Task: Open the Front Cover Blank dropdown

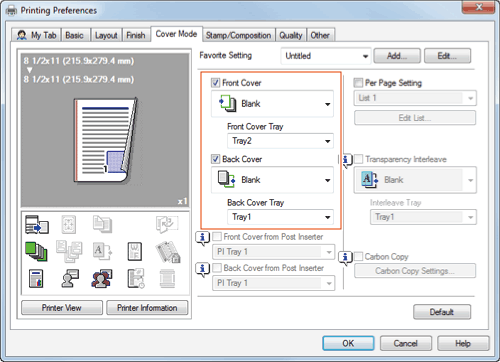Action: (272, 104)
